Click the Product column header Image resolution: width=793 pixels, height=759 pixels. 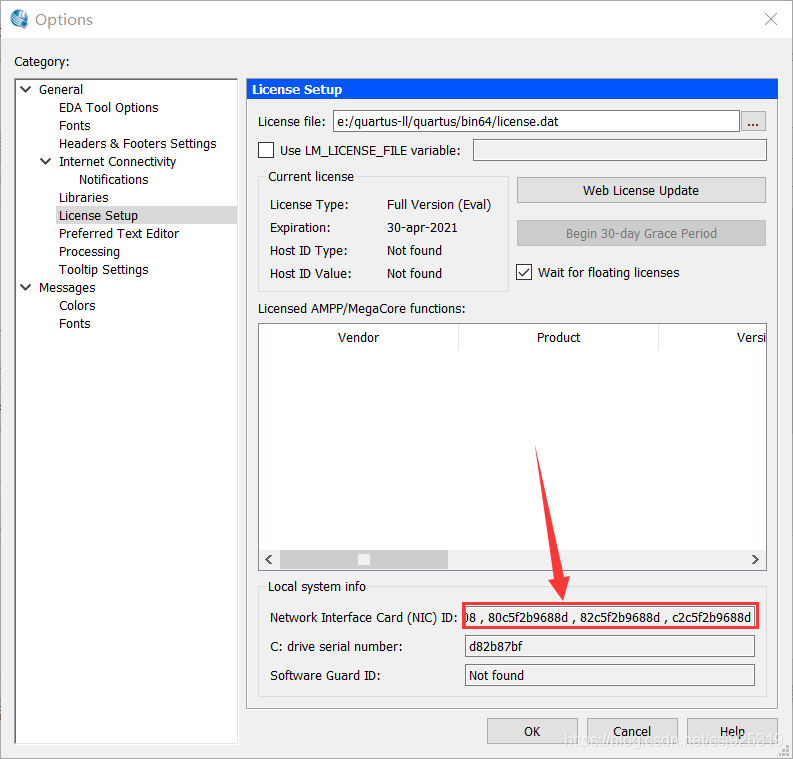(558, 337)
